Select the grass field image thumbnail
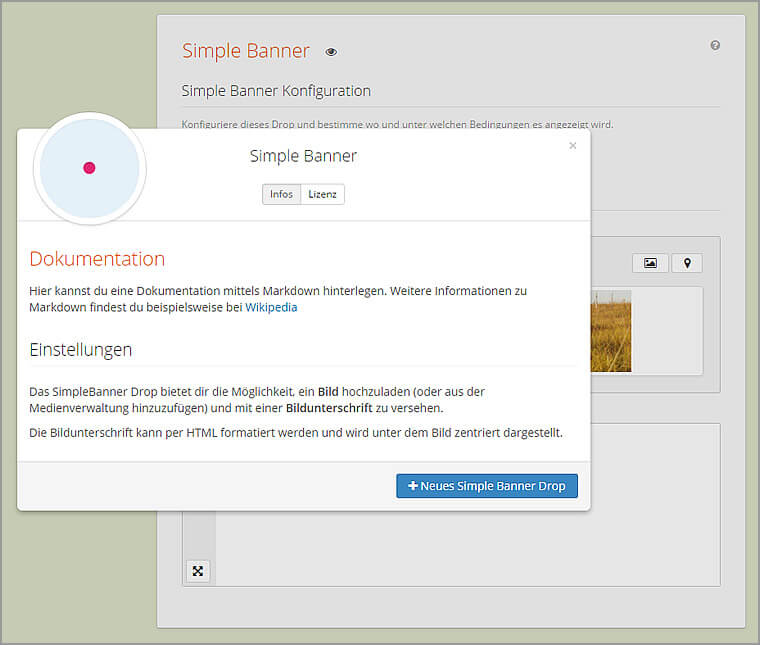The image size is (760, 645). click(x=611, y=331)
